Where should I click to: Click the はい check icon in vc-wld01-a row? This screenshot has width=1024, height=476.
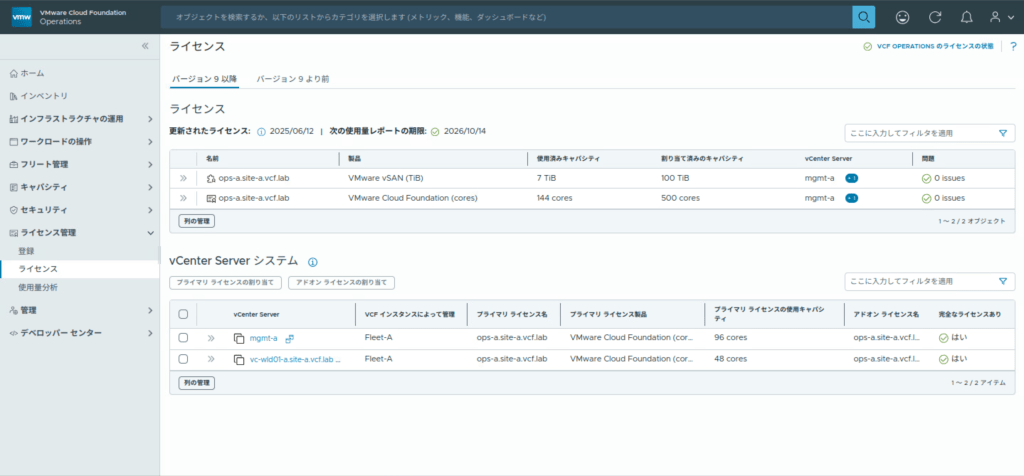tap(943, 359)
